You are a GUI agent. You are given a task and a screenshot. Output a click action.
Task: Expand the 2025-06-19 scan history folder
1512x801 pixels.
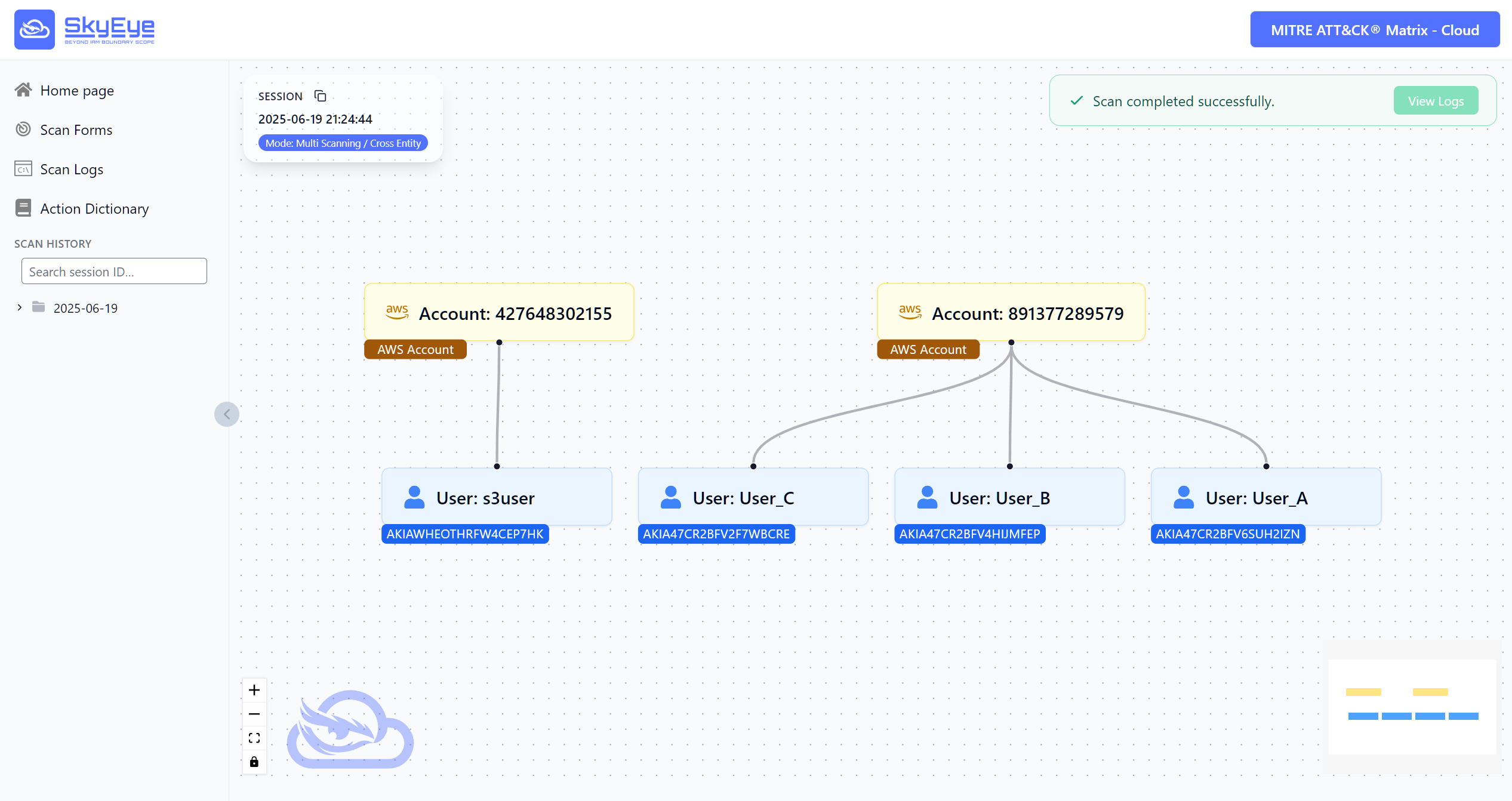tap(20, 307)
